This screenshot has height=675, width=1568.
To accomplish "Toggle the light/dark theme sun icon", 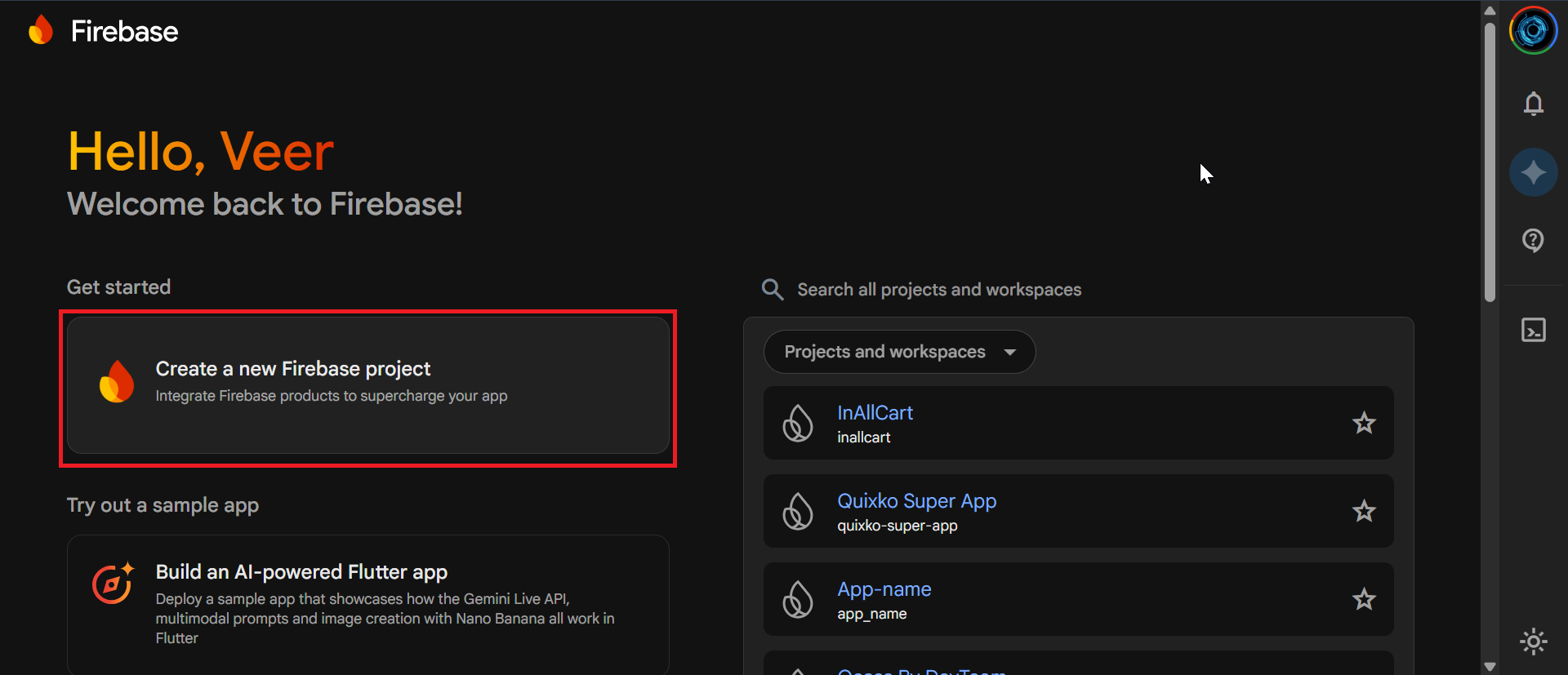I will pos(1533,642).
